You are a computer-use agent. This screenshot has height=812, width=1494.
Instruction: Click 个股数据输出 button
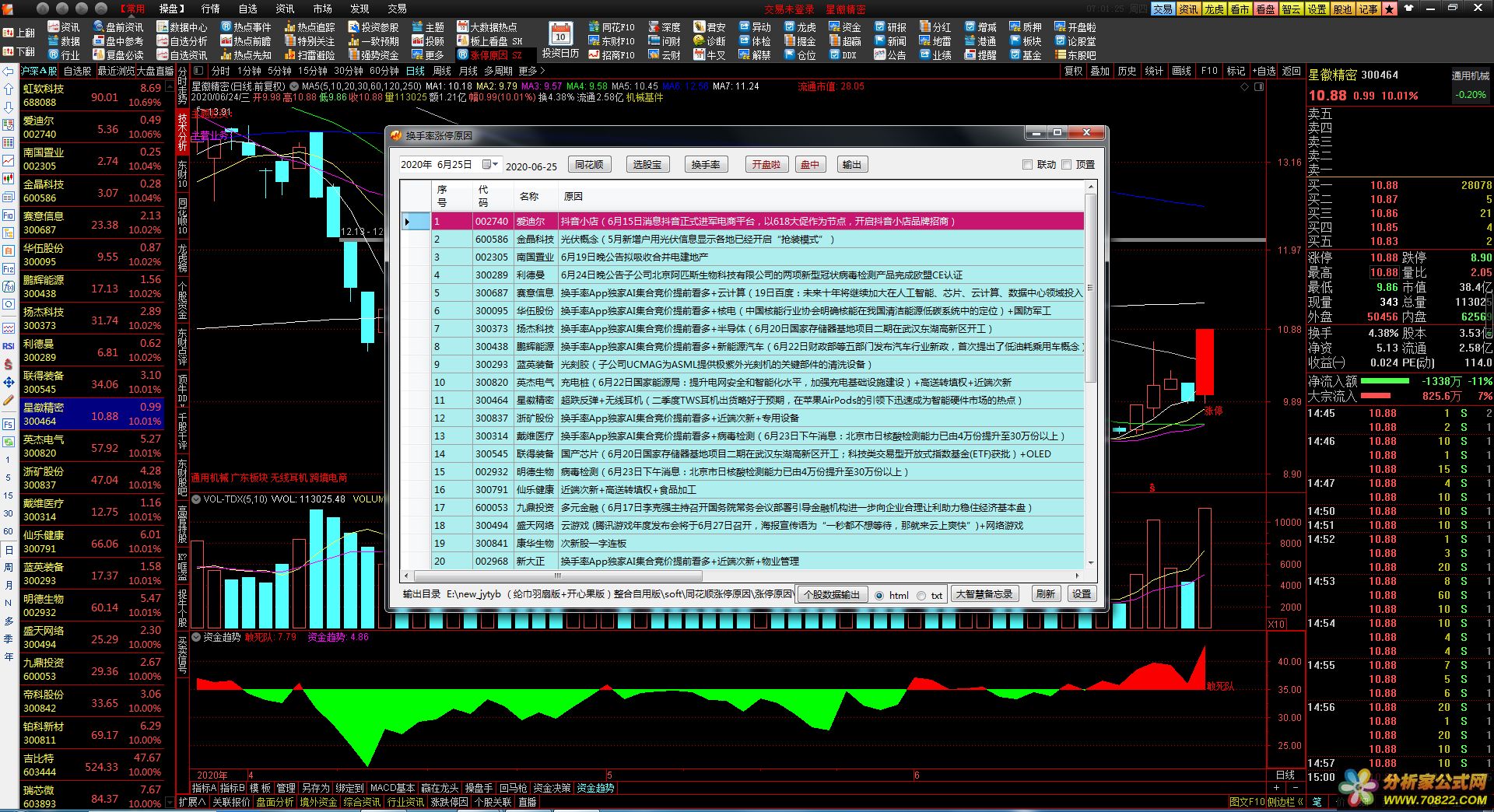click(x=831, y=594)
